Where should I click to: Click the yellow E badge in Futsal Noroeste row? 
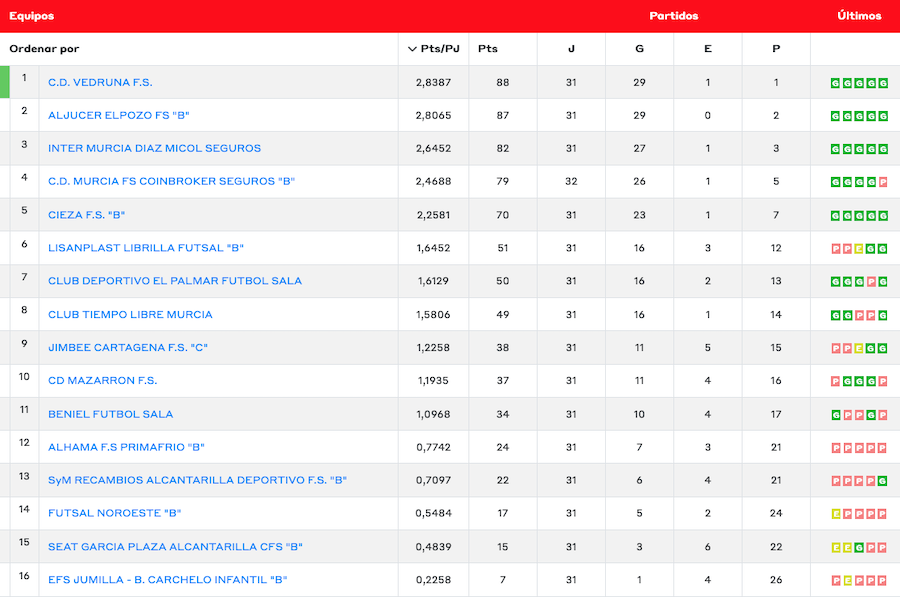[835, 514]
